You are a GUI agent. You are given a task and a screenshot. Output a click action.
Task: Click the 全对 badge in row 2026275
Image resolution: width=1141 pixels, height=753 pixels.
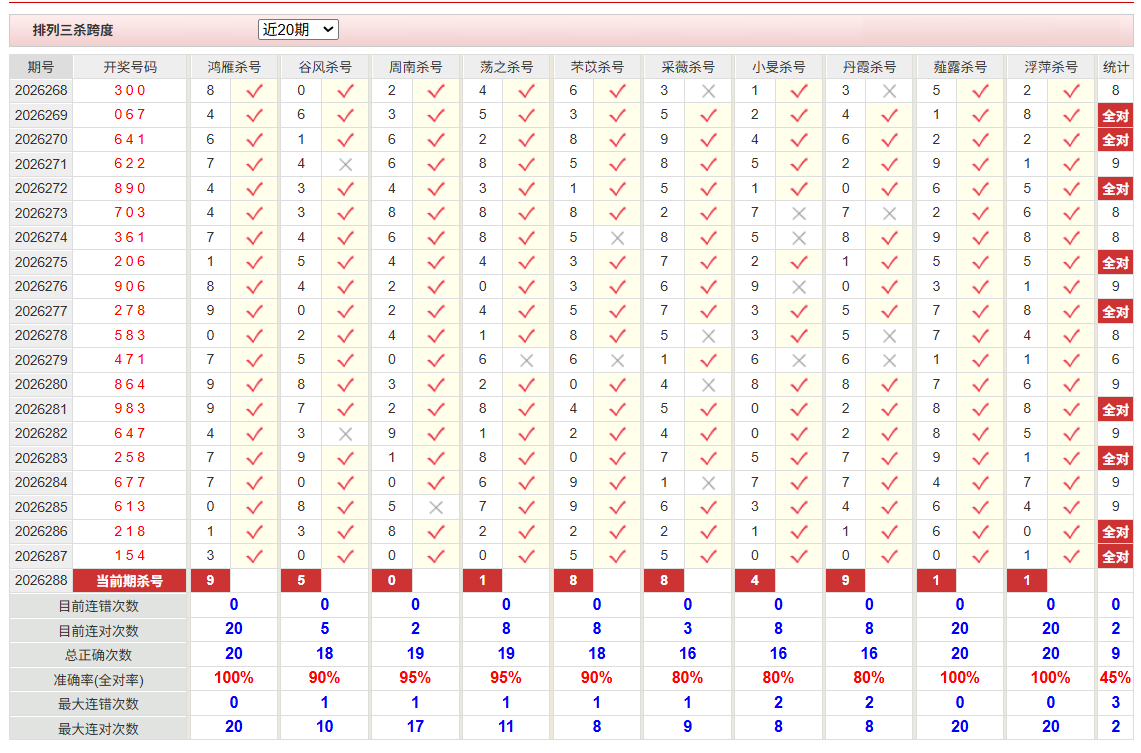pos(1115,263)
